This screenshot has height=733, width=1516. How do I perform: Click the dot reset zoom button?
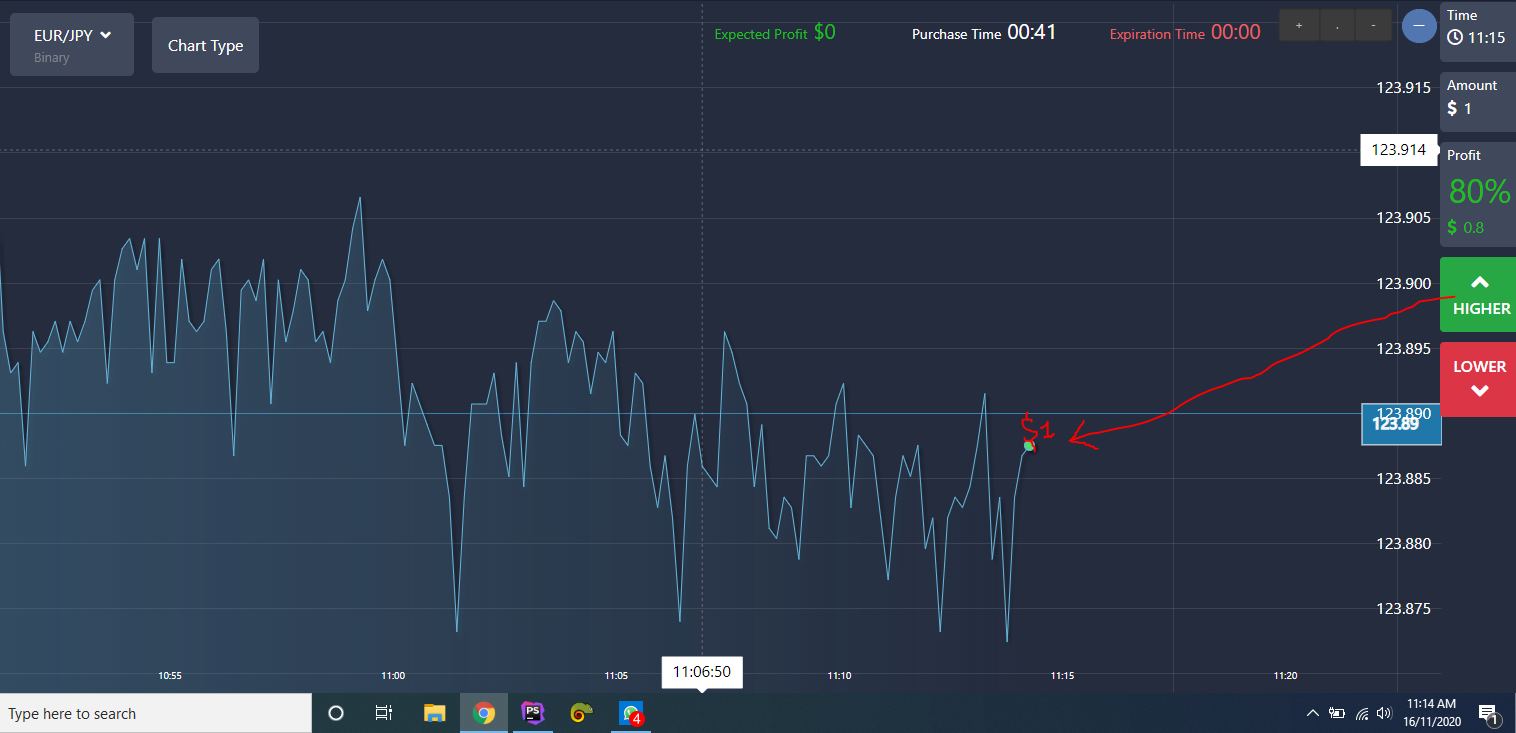pyautogui.click(x=1336, y=25)
